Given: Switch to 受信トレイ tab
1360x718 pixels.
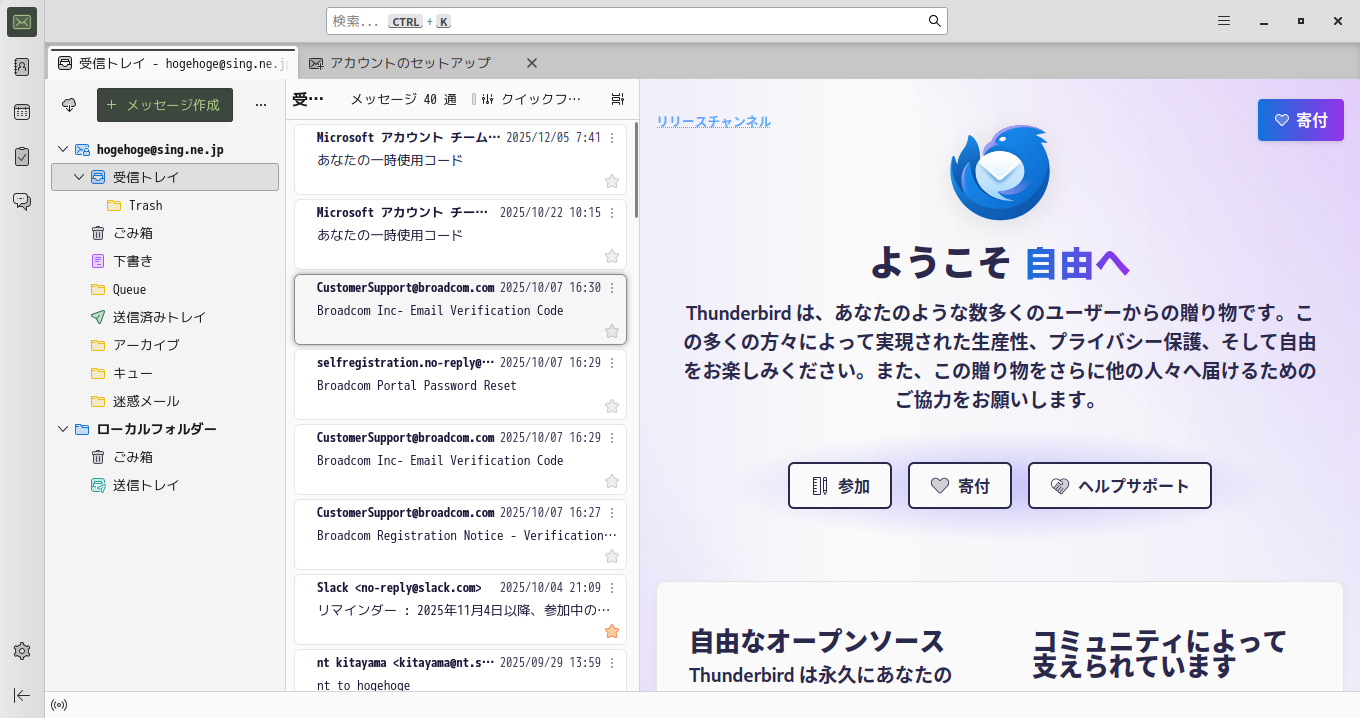Looking at the screenshot, I should click(173, 63).
